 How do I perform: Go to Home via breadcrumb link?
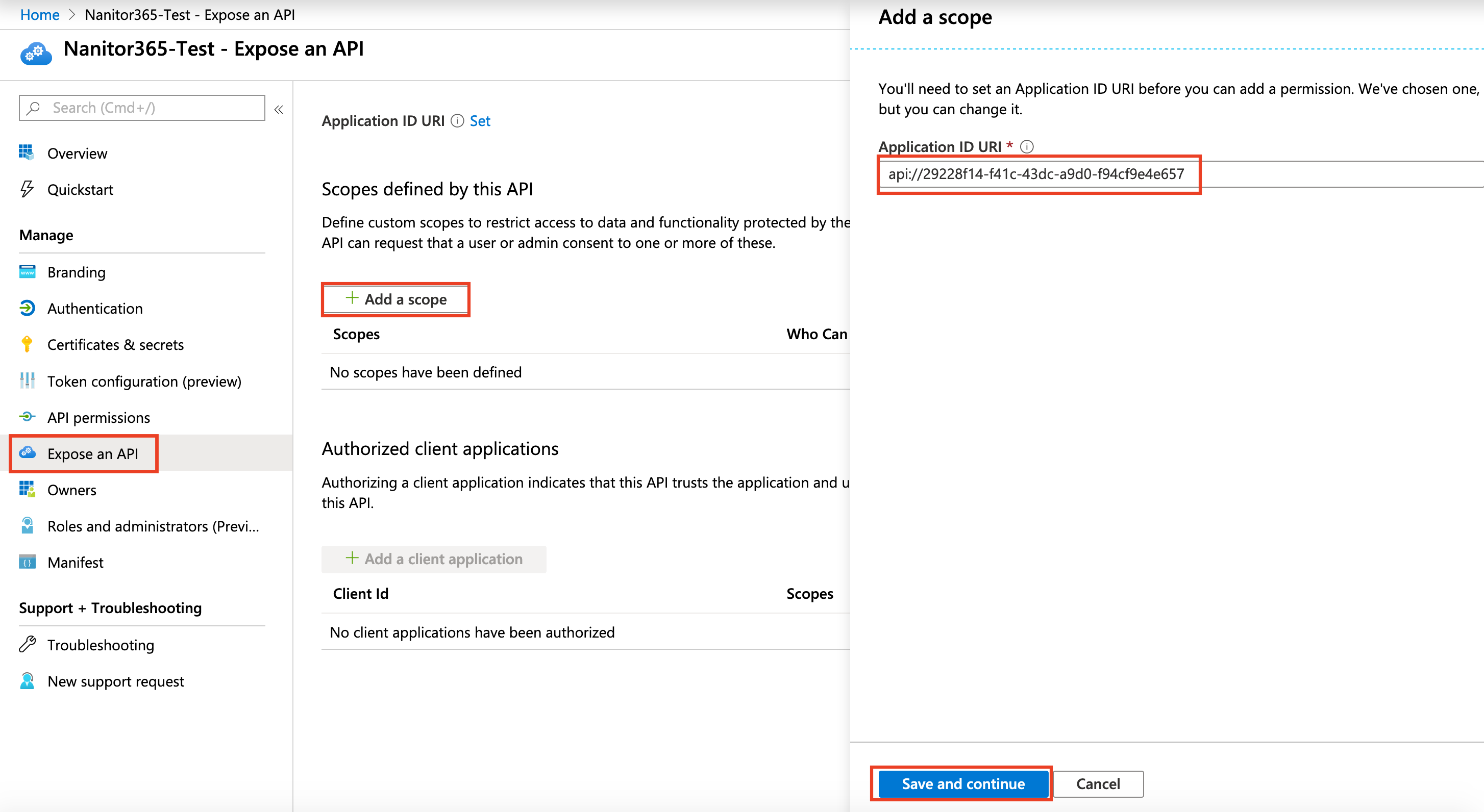(x=40, y=15)
